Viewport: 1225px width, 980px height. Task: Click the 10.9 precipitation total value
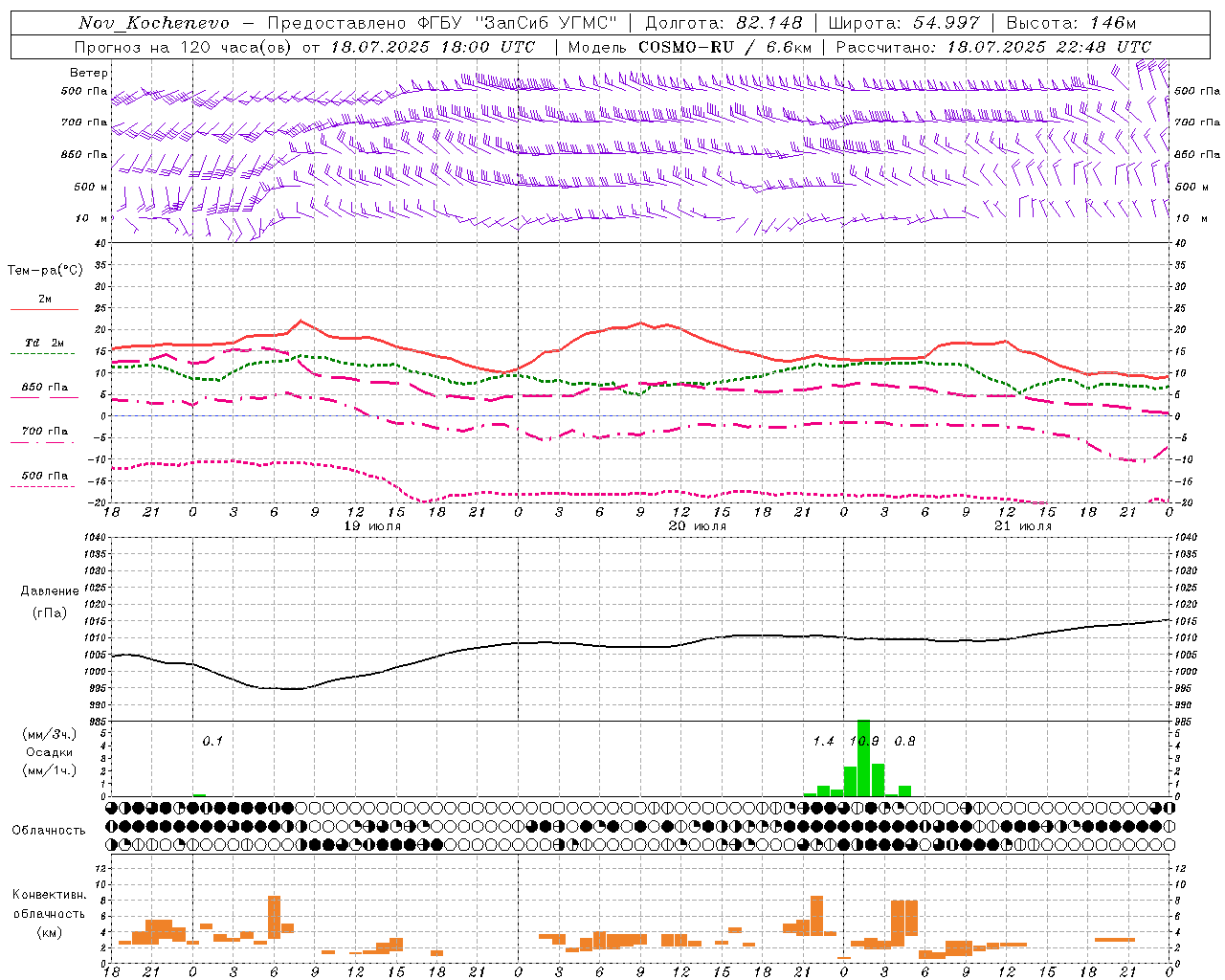[864, 741]
